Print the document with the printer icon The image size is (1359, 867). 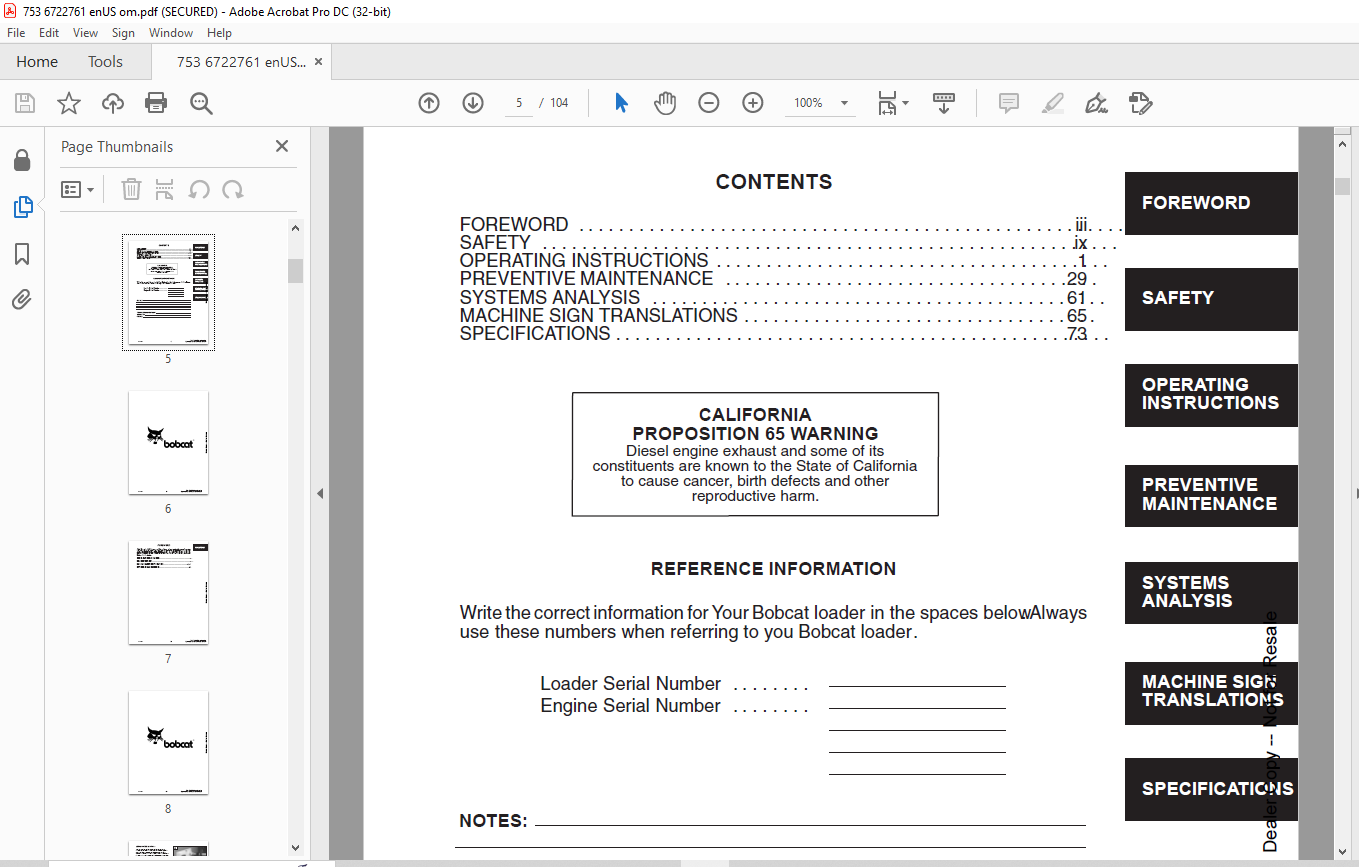[156, 103]
